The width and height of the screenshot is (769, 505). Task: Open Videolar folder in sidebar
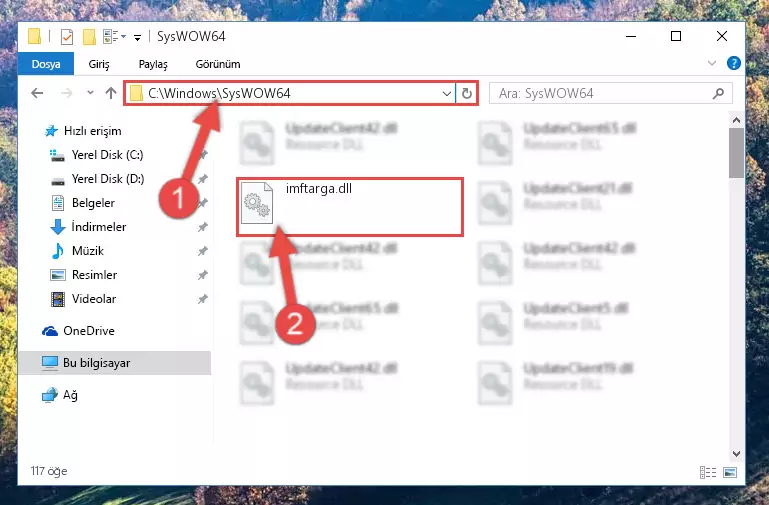point(94,299)
